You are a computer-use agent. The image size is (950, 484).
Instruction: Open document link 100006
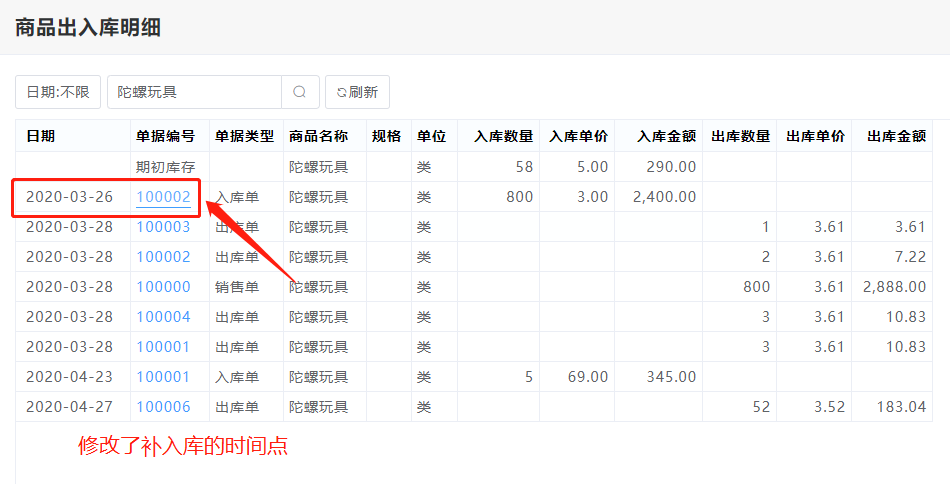163,407
